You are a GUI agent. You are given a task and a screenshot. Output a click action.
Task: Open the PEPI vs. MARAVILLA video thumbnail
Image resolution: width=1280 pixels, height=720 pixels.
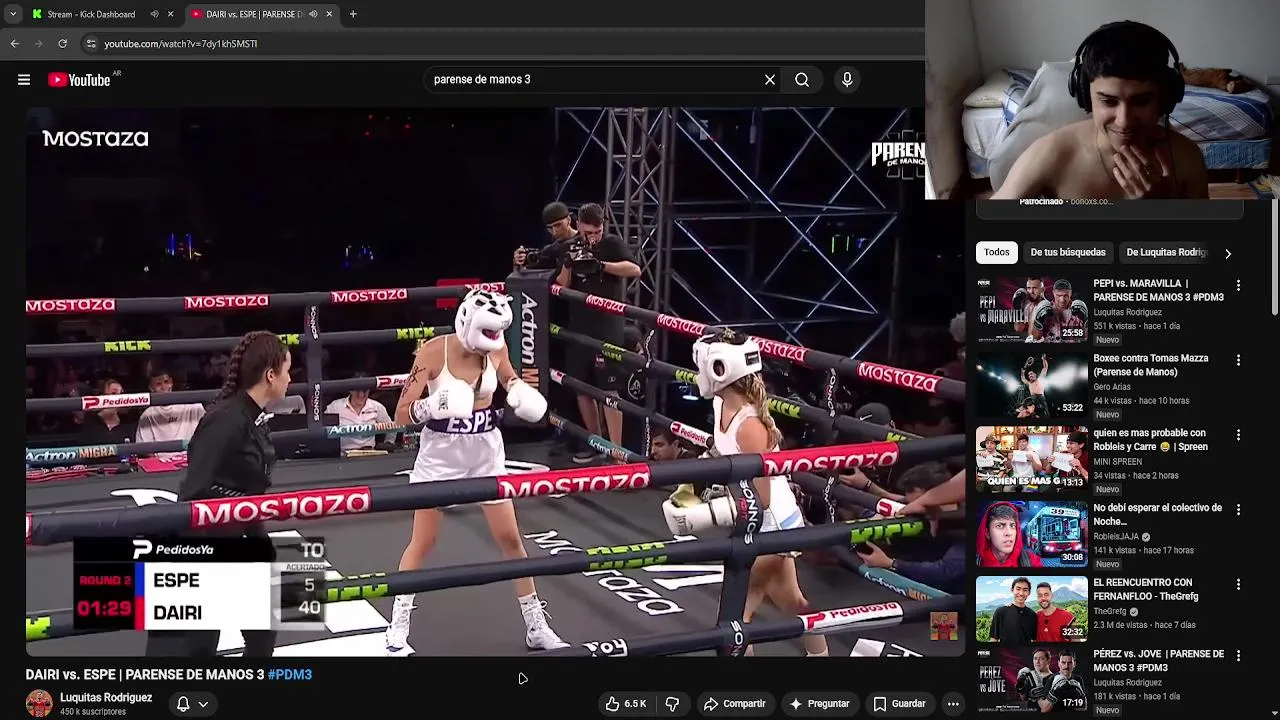pos(1032,310)
